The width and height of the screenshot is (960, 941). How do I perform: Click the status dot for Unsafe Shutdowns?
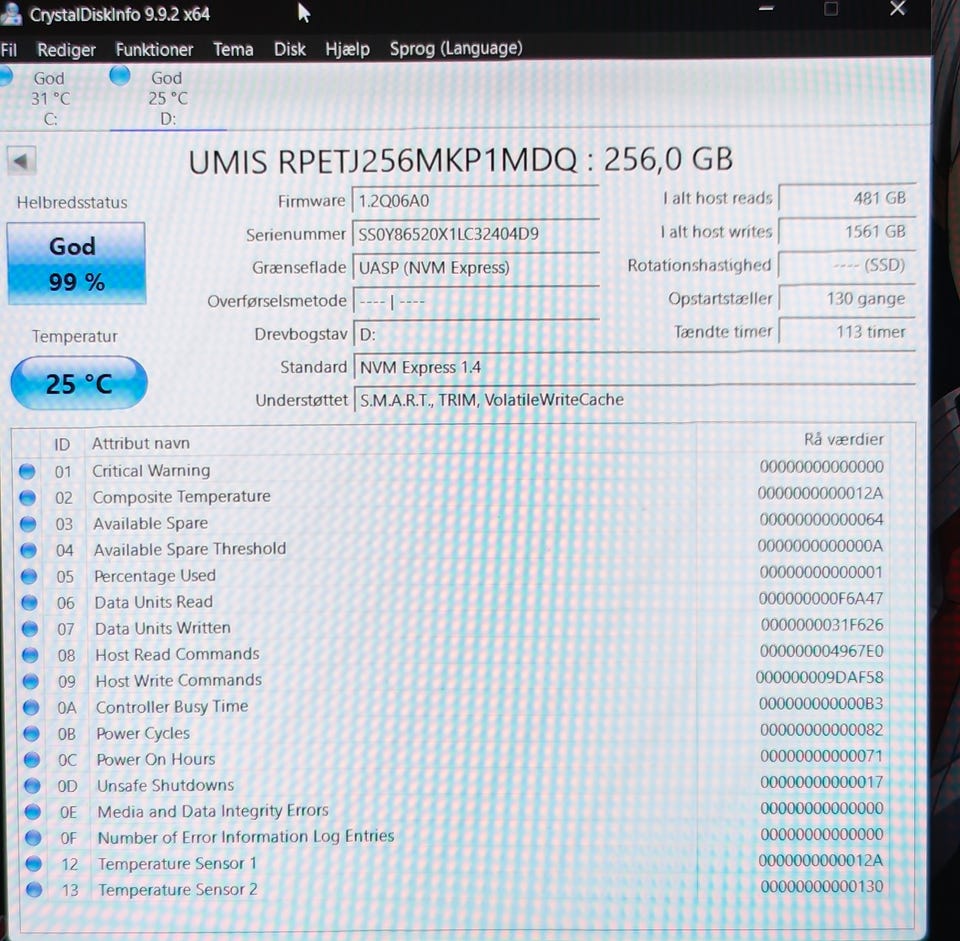pyautogui.click(x=32, y=785)
